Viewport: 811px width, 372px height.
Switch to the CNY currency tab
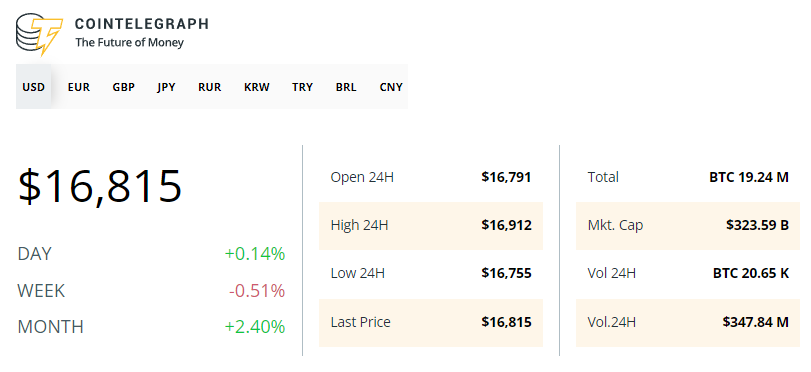391,87
